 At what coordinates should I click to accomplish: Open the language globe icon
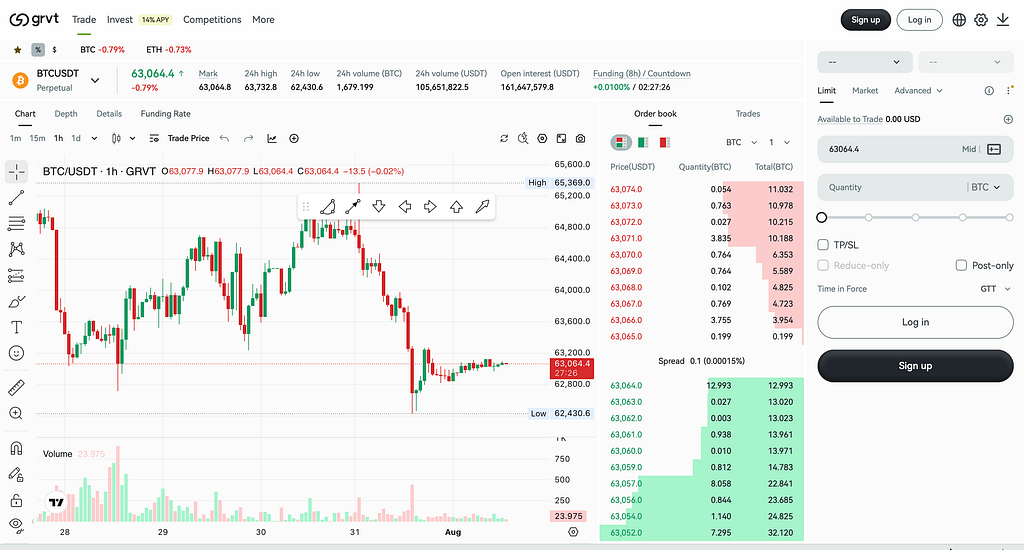point(959,20)
